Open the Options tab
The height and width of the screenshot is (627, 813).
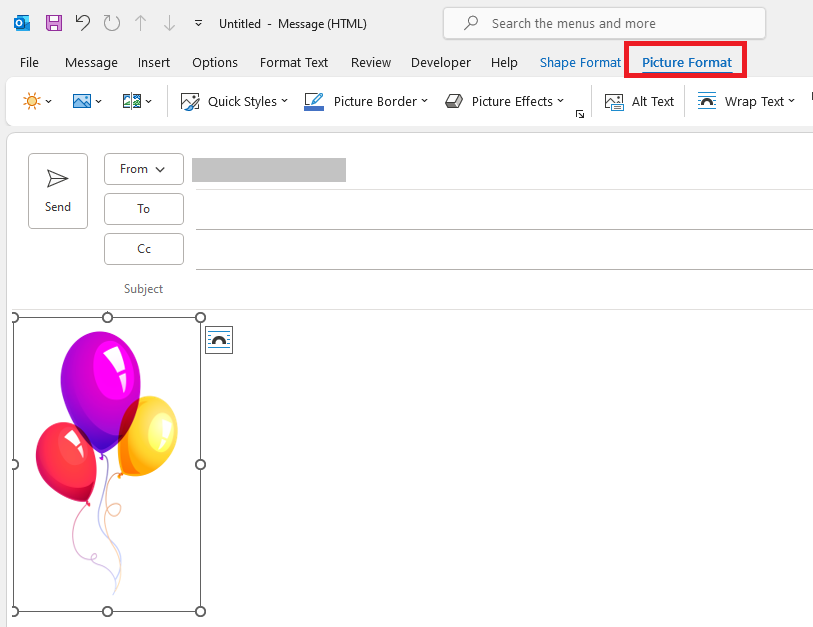point(215,63)
